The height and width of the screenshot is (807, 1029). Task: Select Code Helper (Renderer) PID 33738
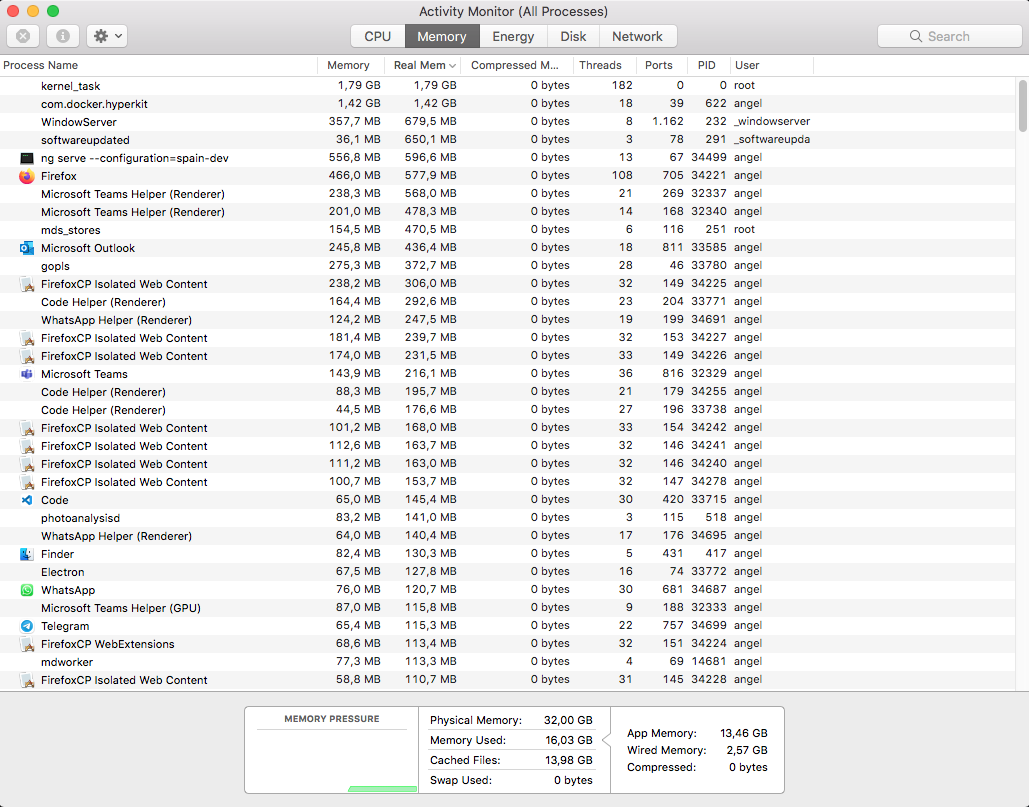coord(509,409)
